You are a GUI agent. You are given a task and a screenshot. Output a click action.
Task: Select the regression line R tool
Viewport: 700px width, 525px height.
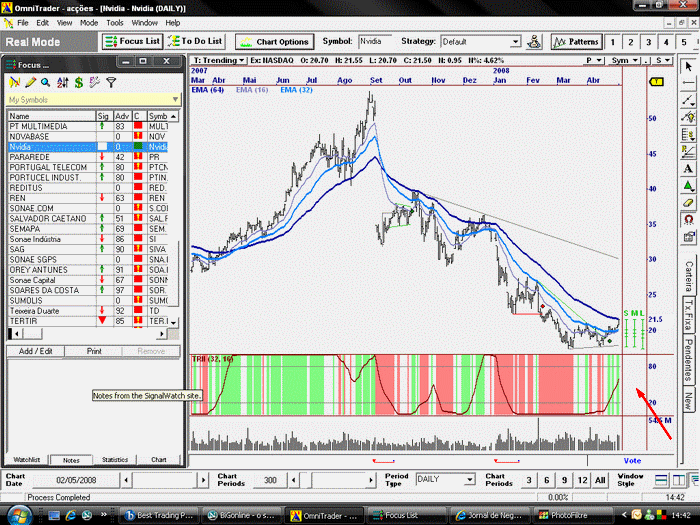pos(688,151)
